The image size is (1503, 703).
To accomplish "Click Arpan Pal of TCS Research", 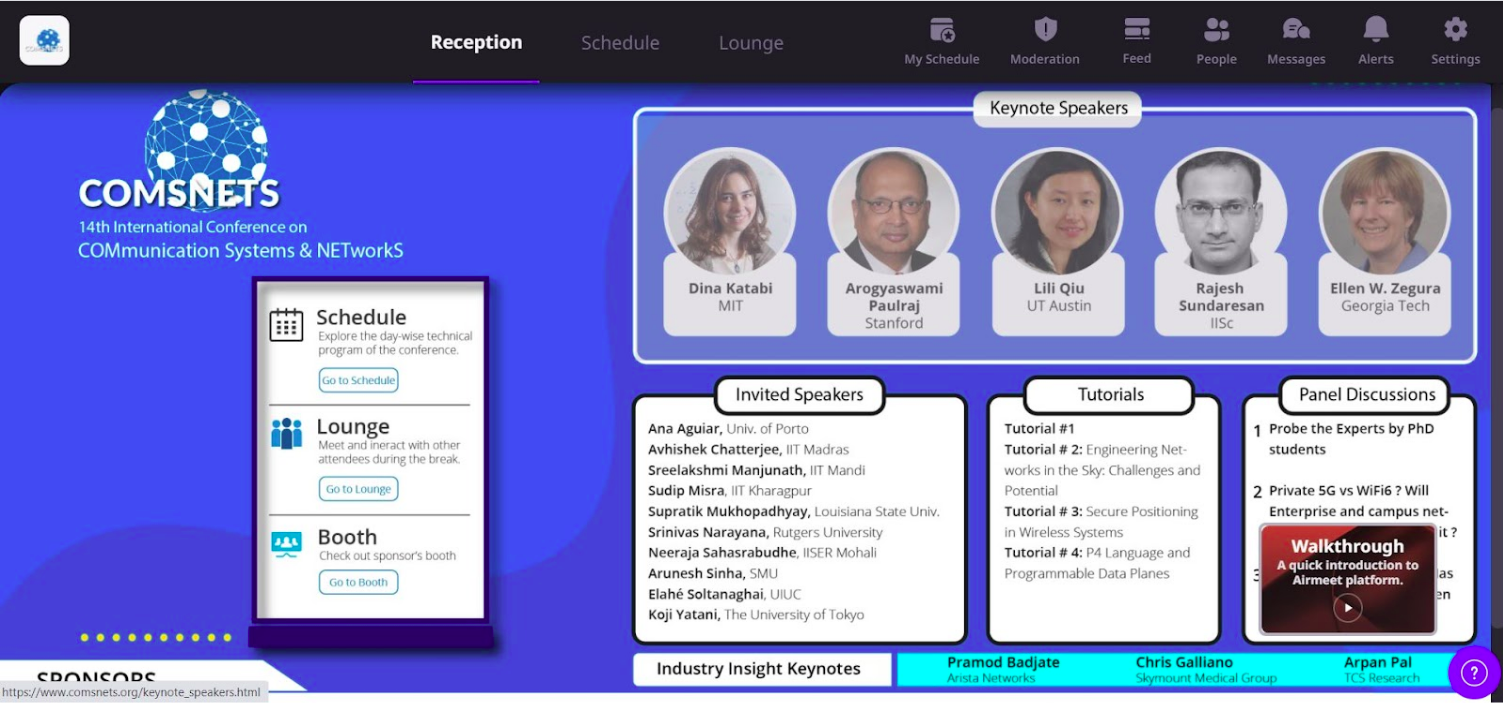I will pyautogui.click(x=1381, y=670).
